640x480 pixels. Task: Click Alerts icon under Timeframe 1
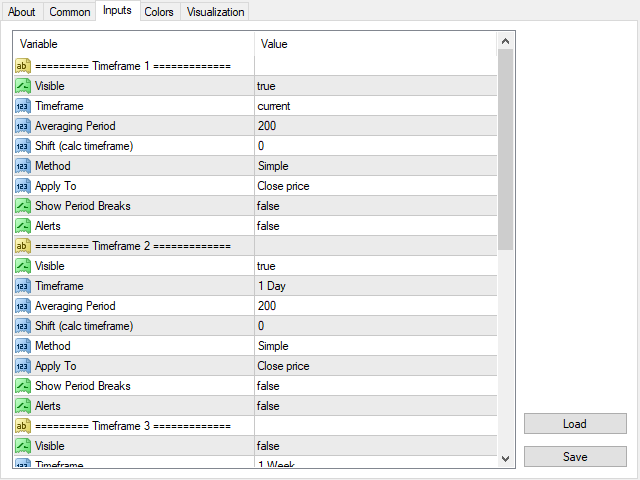click(23, 226)
